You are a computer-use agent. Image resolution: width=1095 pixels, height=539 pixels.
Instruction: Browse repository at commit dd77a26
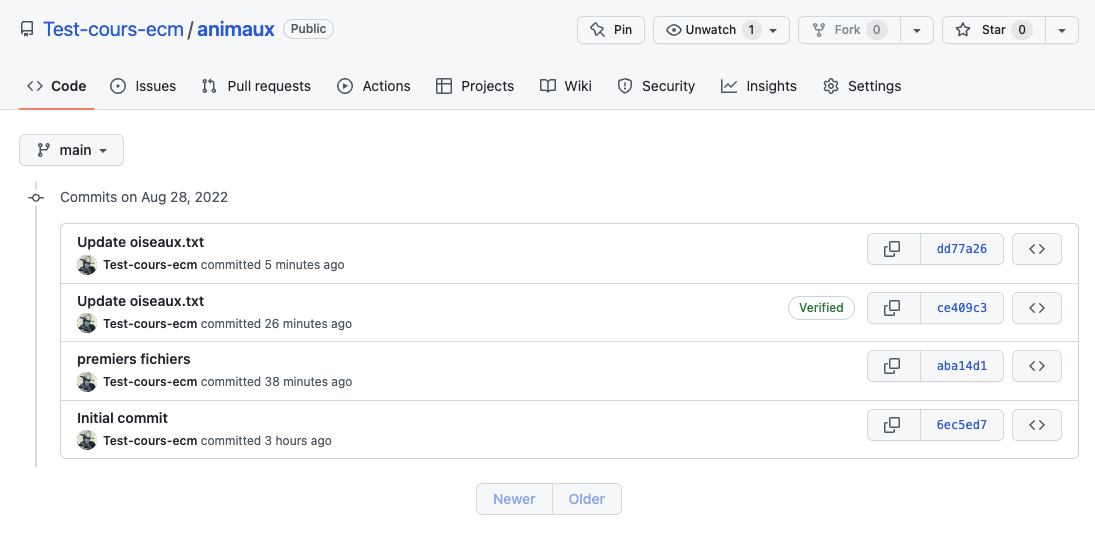pyautogui.click(x=1037, y=249)
